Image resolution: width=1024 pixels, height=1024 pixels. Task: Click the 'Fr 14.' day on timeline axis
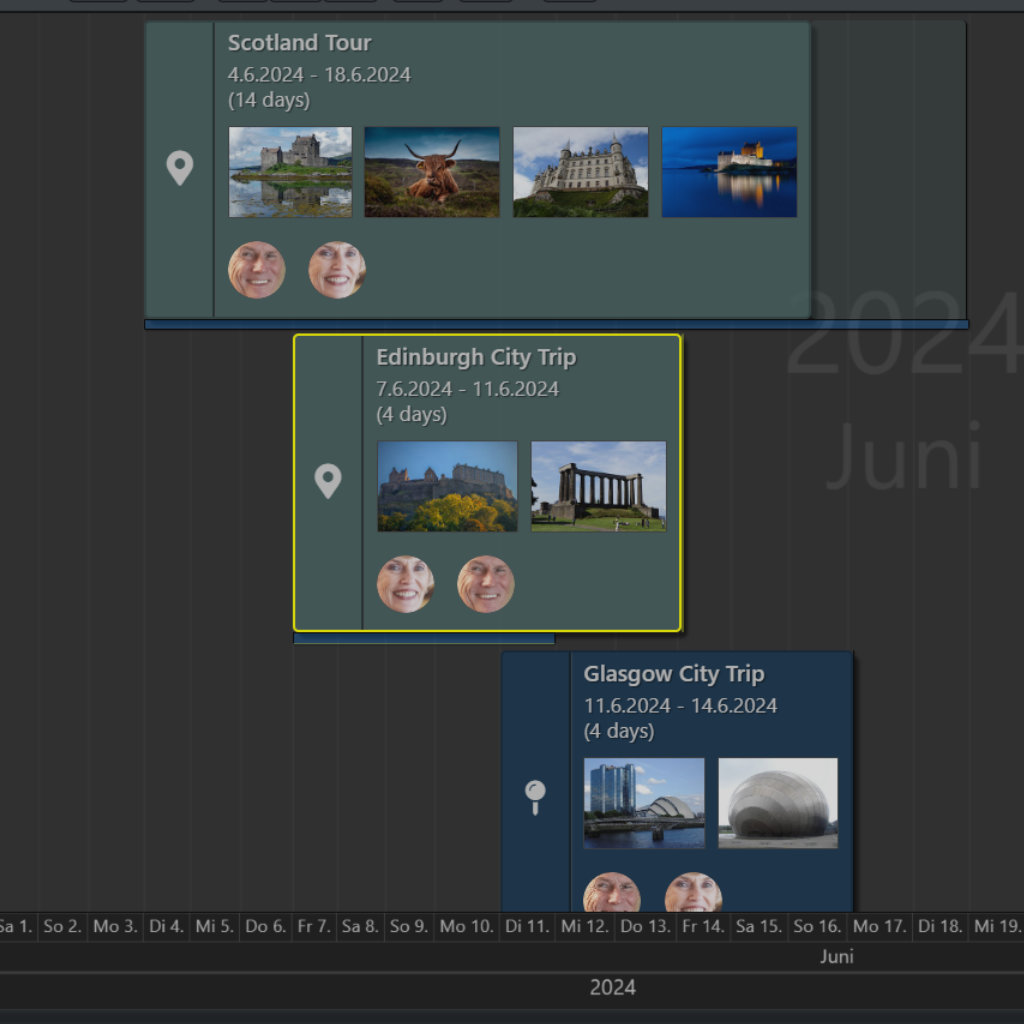pos(703,926)
